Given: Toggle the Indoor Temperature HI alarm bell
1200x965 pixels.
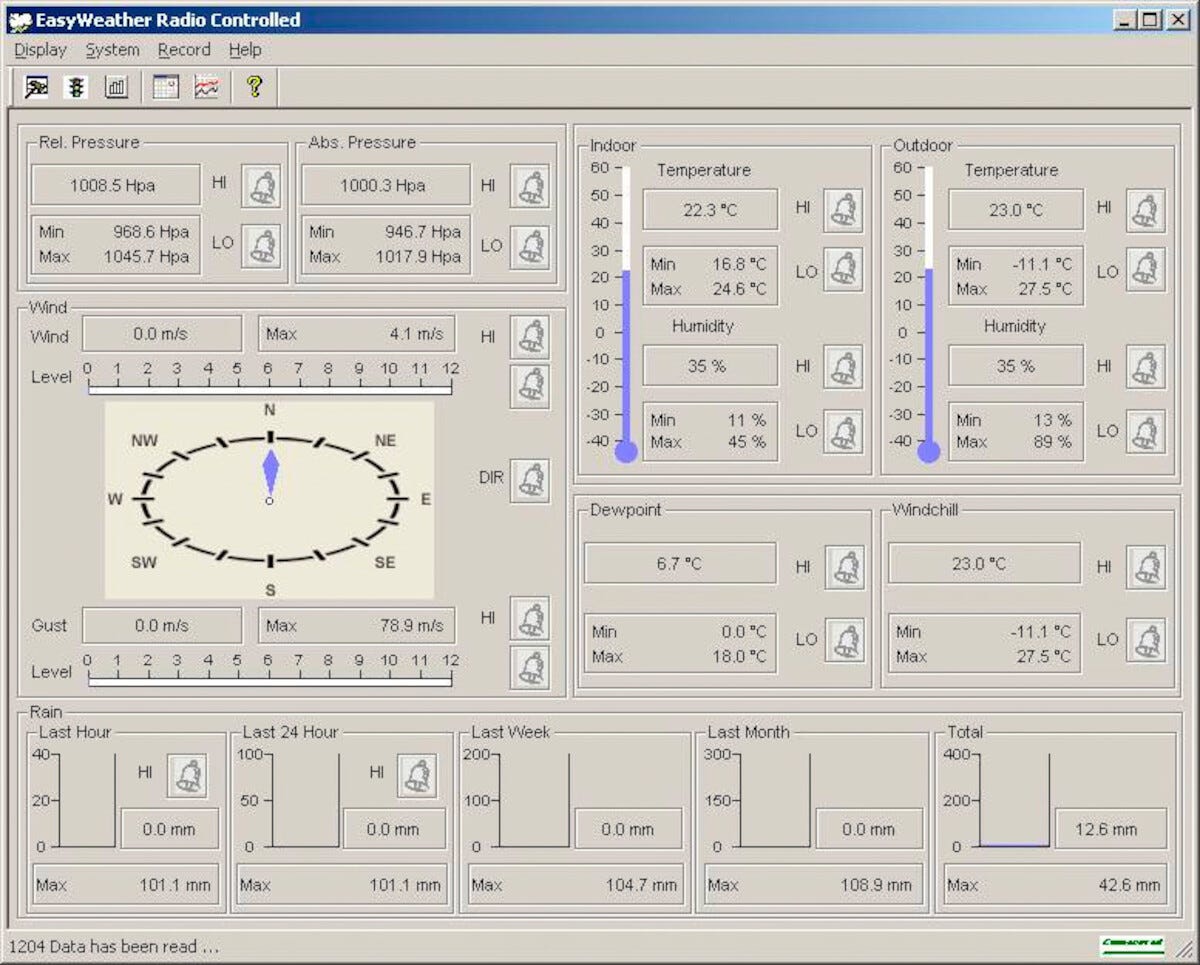Looking at the screenshot, I should click(x=843, y=209).
